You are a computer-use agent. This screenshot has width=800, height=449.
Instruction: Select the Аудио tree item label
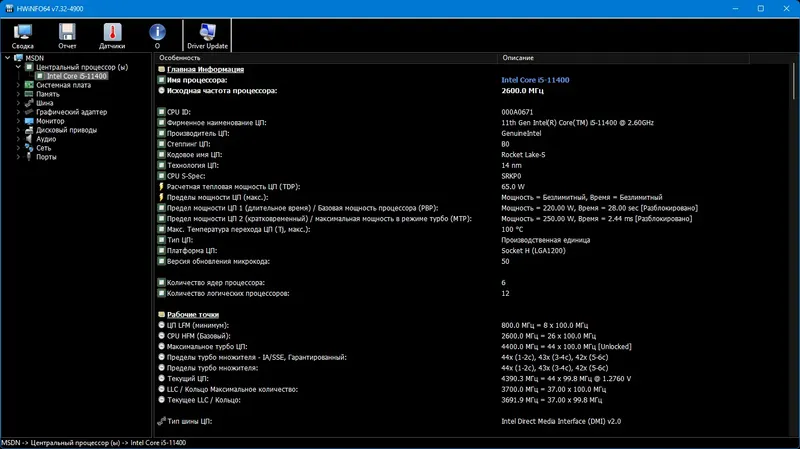pyautogui.click(x=46, y=139)
